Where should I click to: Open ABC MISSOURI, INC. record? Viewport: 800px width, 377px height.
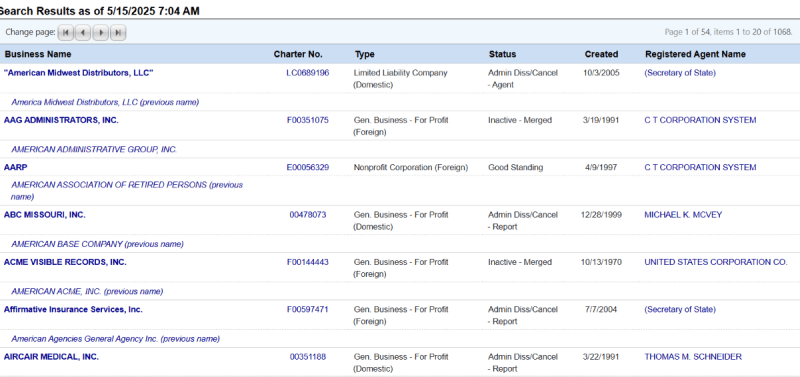[45, 215]
